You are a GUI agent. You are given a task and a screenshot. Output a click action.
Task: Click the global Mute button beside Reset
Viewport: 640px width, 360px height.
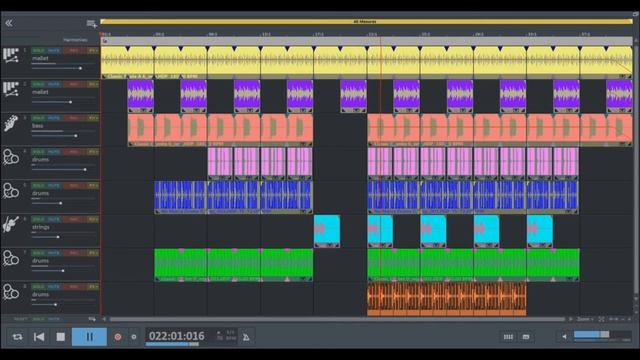click(x=53, y=319)
